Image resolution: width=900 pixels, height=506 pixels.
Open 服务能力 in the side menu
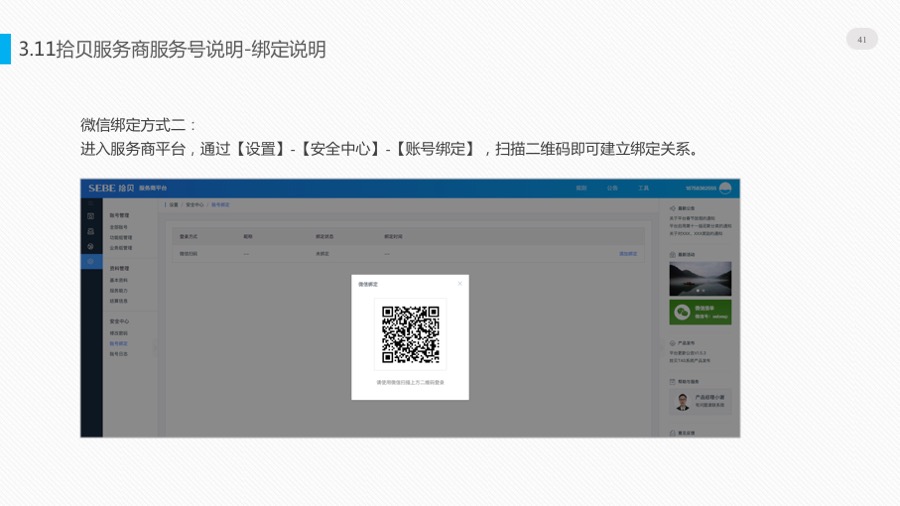119,291
